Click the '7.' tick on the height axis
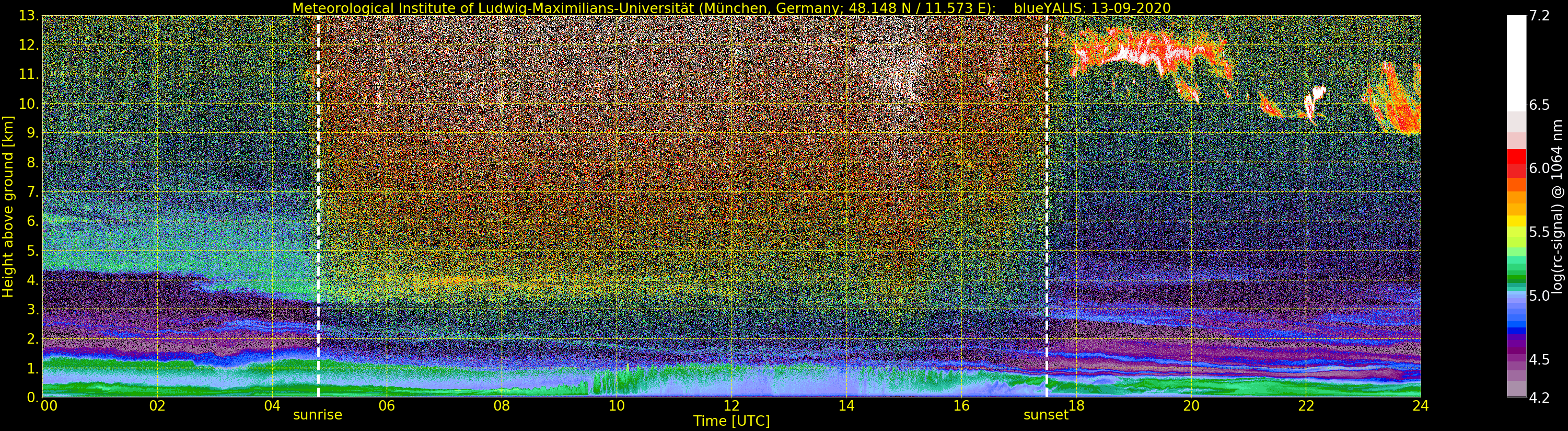1568x431 pixels. click(33, 192)
